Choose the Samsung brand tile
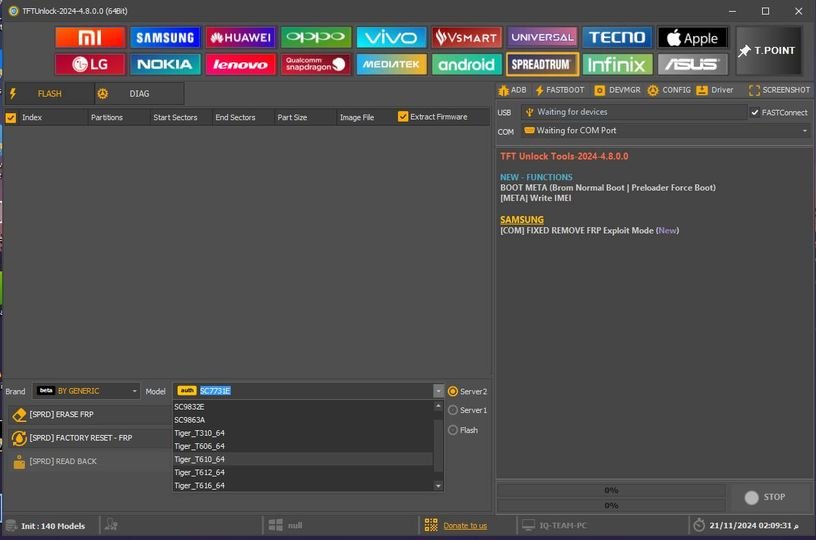Viewport: 816px width, 540px height. pos(165,37)
